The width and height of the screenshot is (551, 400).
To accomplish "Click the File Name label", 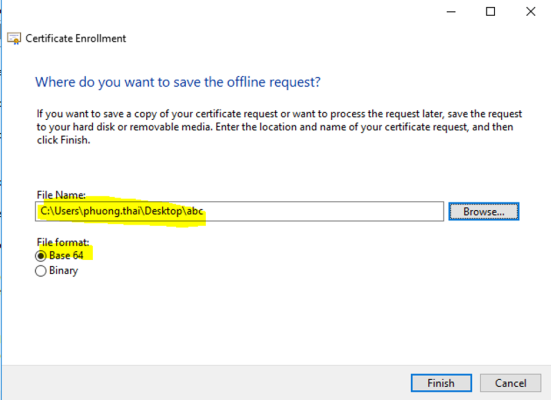I will 61,195.
